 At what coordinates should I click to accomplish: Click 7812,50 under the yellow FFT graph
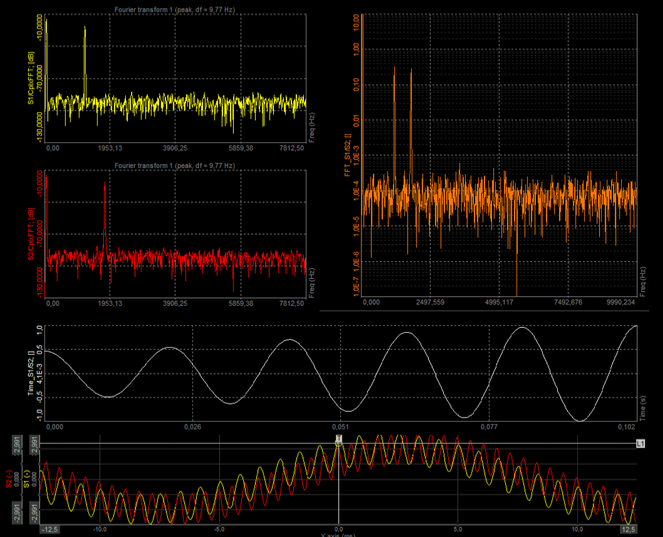pos(291,148)
